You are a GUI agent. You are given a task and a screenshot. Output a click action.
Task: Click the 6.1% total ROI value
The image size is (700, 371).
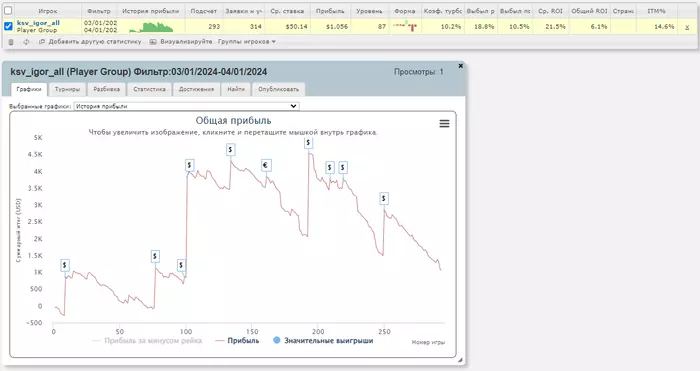point(599,27)
